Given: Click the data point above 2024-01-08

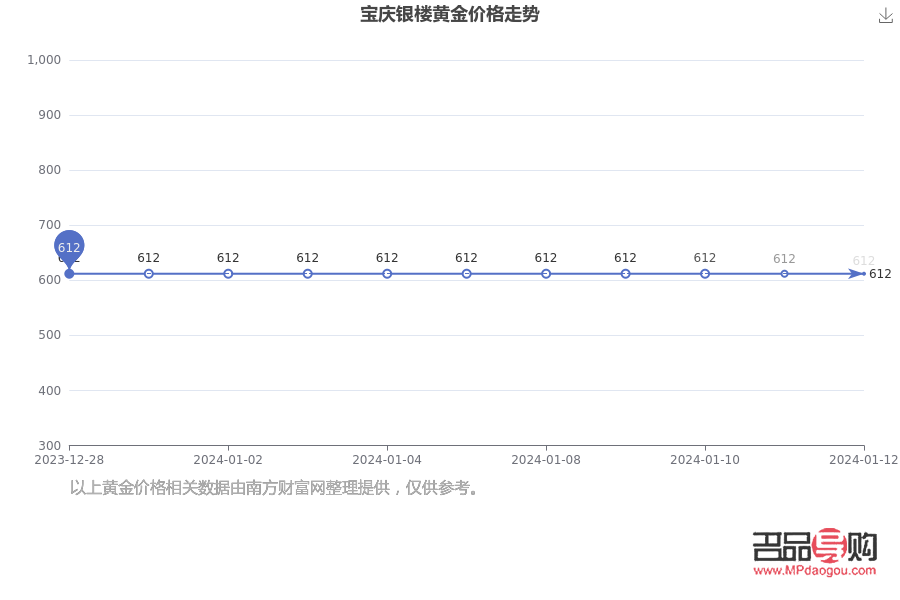Looking at the screenshot, I should (546, 272).
